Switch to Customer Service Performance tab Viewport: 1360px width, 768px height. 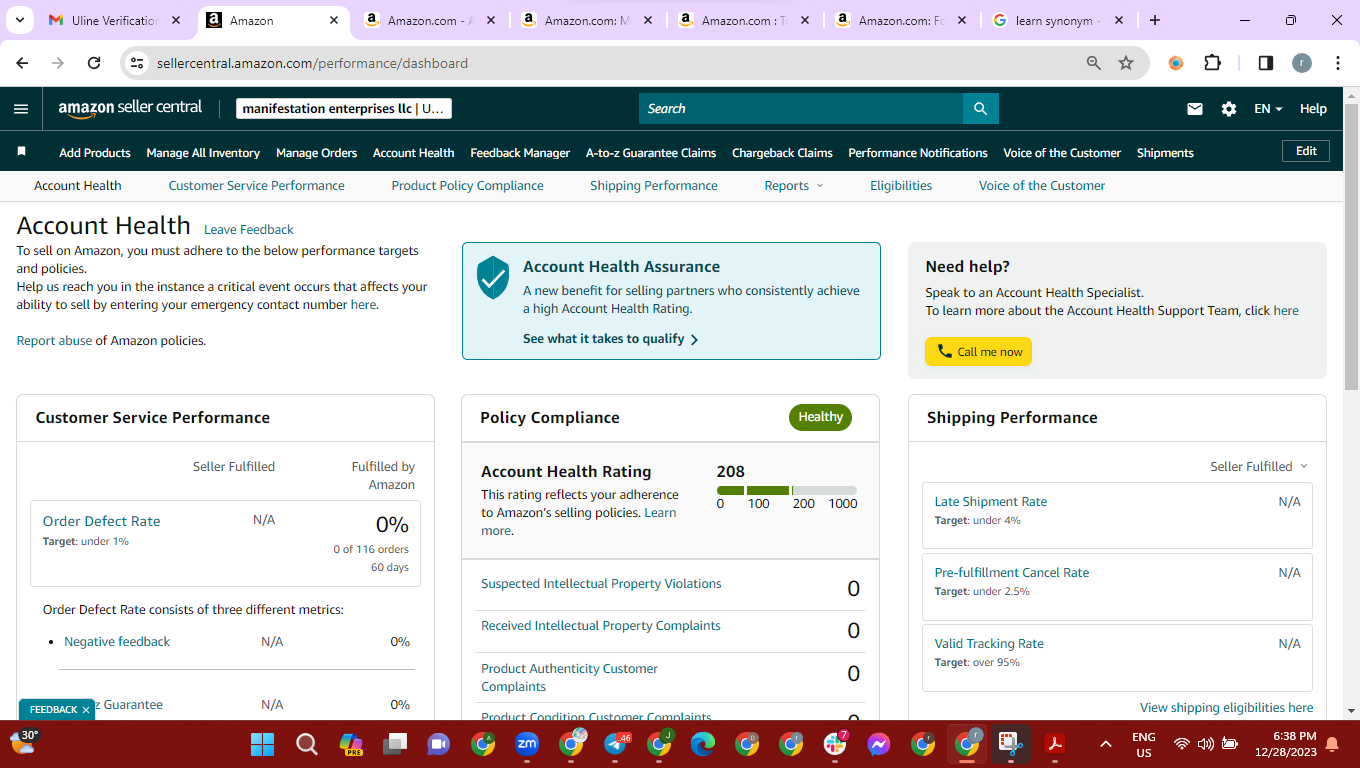pos(256,186)
